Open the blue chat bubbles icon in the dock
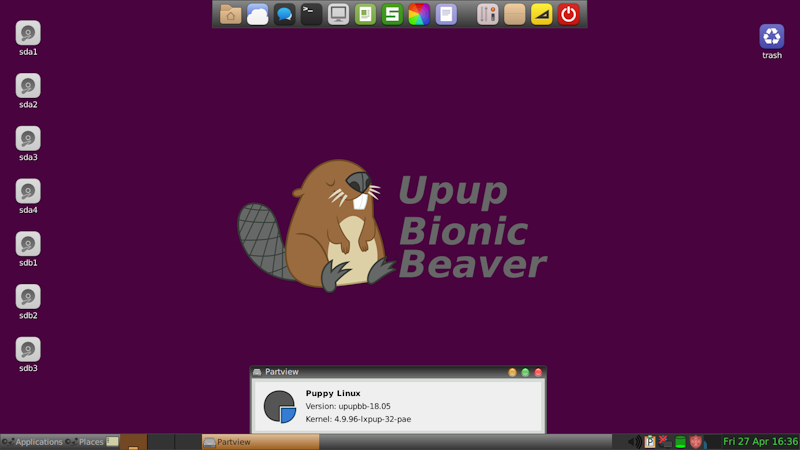 click(x=285, y=14)
